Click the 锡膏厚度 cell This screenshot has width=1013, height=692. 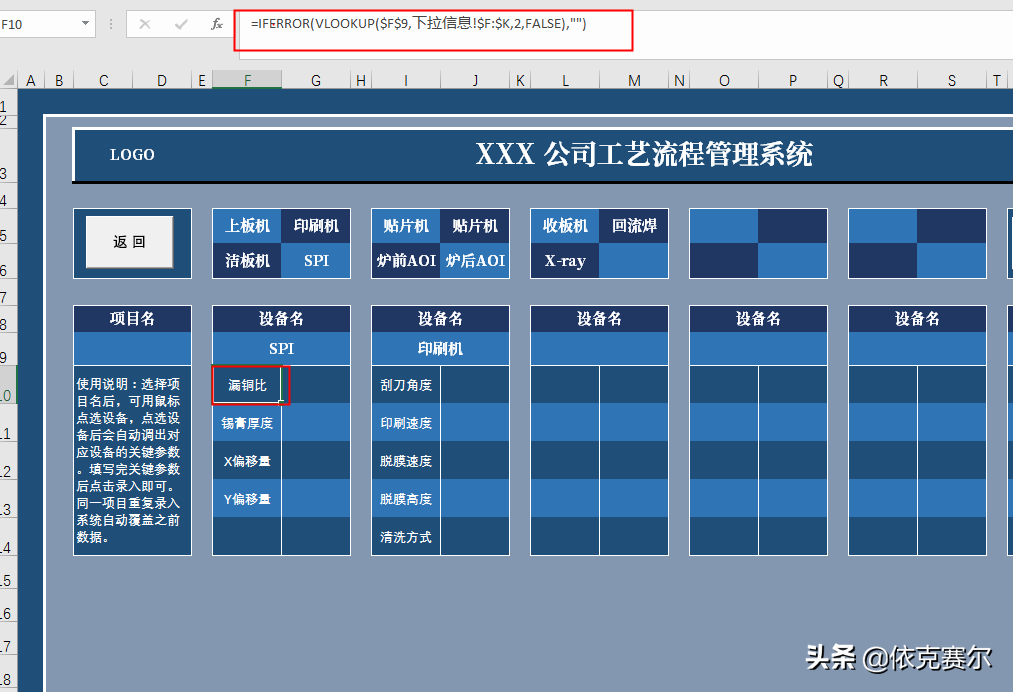pyautogui.click(x=247, y=423)
